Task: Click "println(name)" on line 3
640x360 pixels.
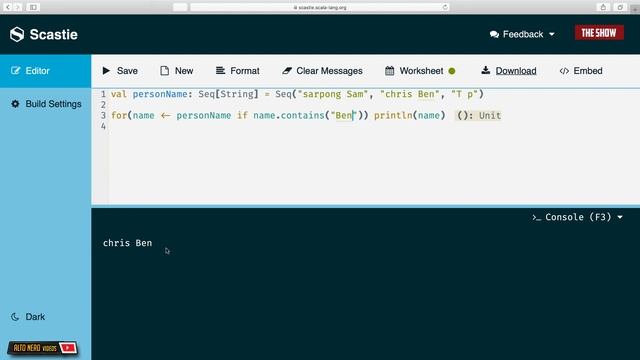Action: [x=409, y=116]
